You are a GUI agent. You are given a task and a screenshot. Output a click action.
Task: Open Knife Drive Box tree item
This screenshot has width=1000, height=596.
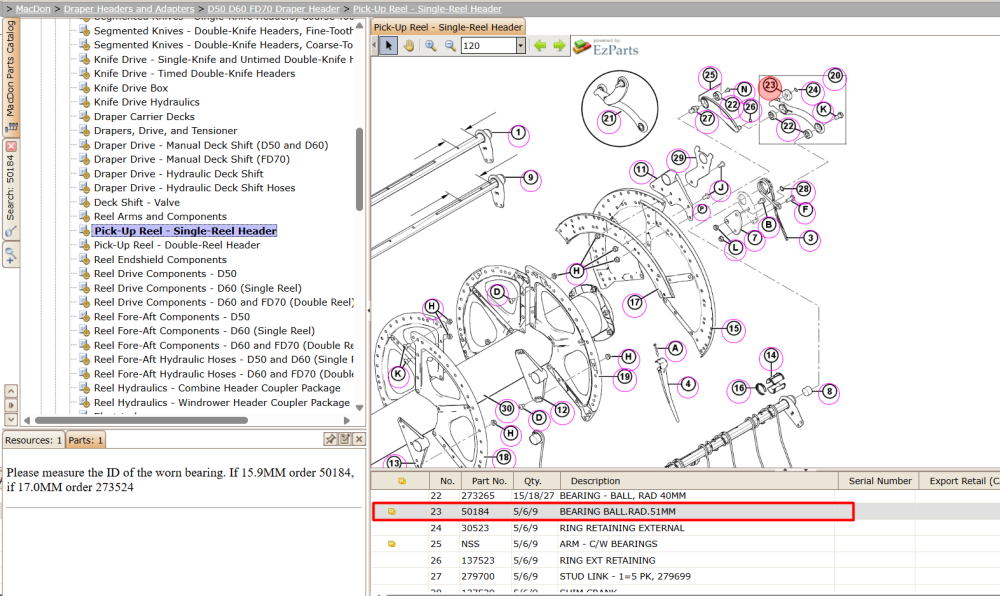(131, 88)
